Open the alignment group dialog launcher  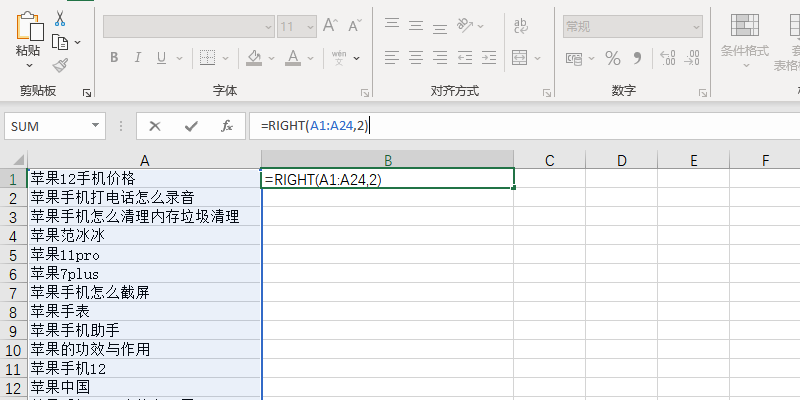pyautogui.click(x=547, y=93)
